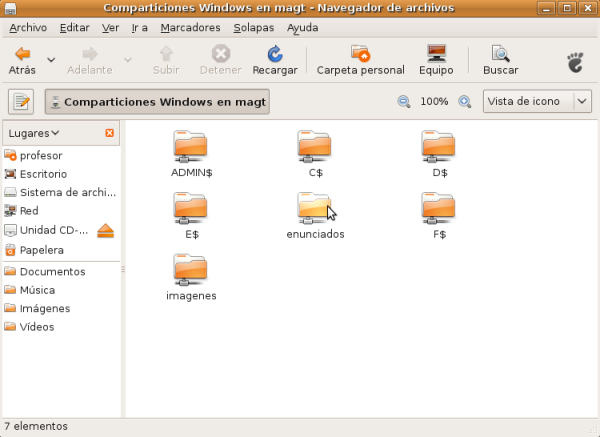Go back with the Atrás button
The height and width of the screenshot is (437, 600).
pyautogui.click(x=22, y=59)
